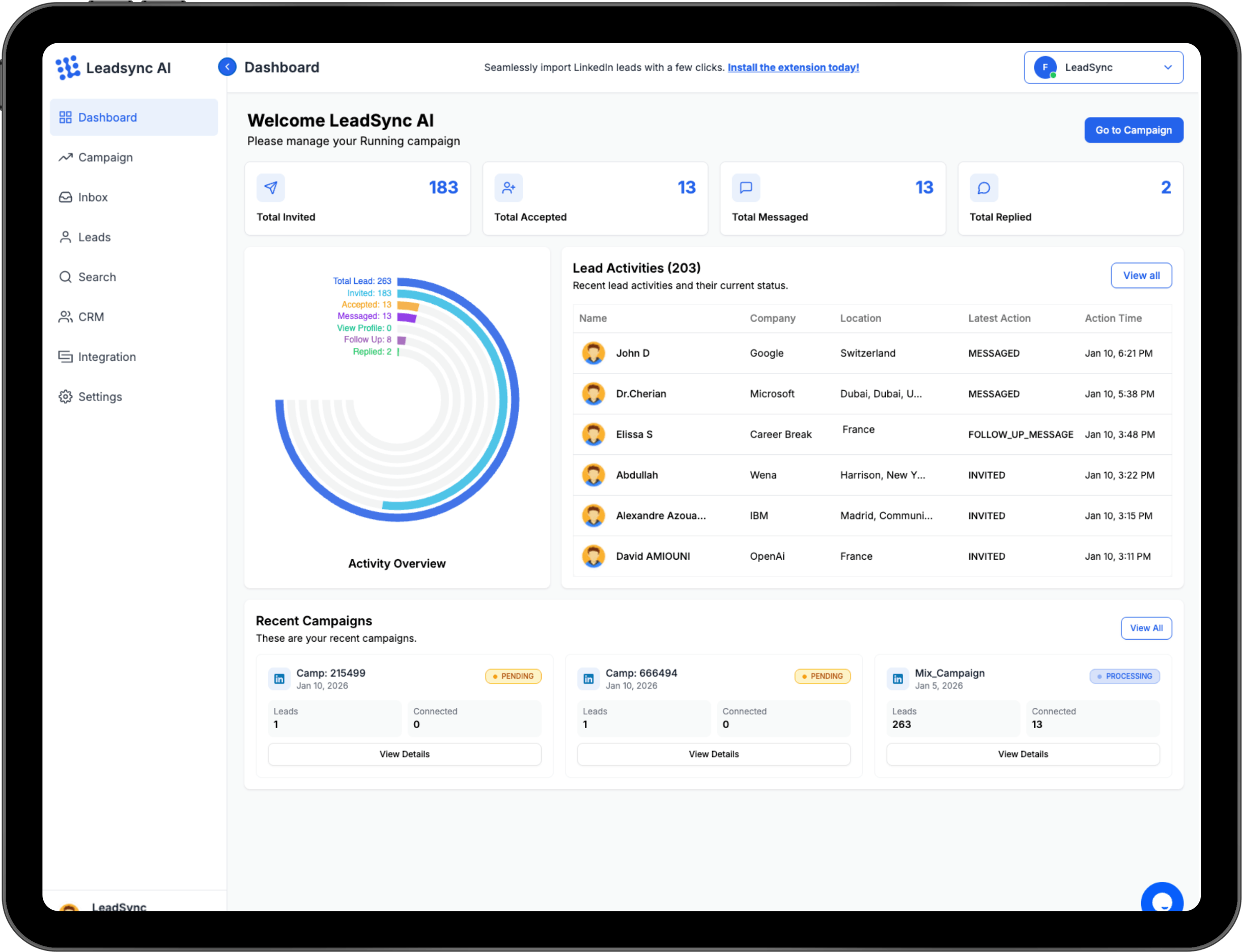Select the CRM sidebar icon
The width and height of the screenshot is (1242, 952).
[x=65, y=316]
